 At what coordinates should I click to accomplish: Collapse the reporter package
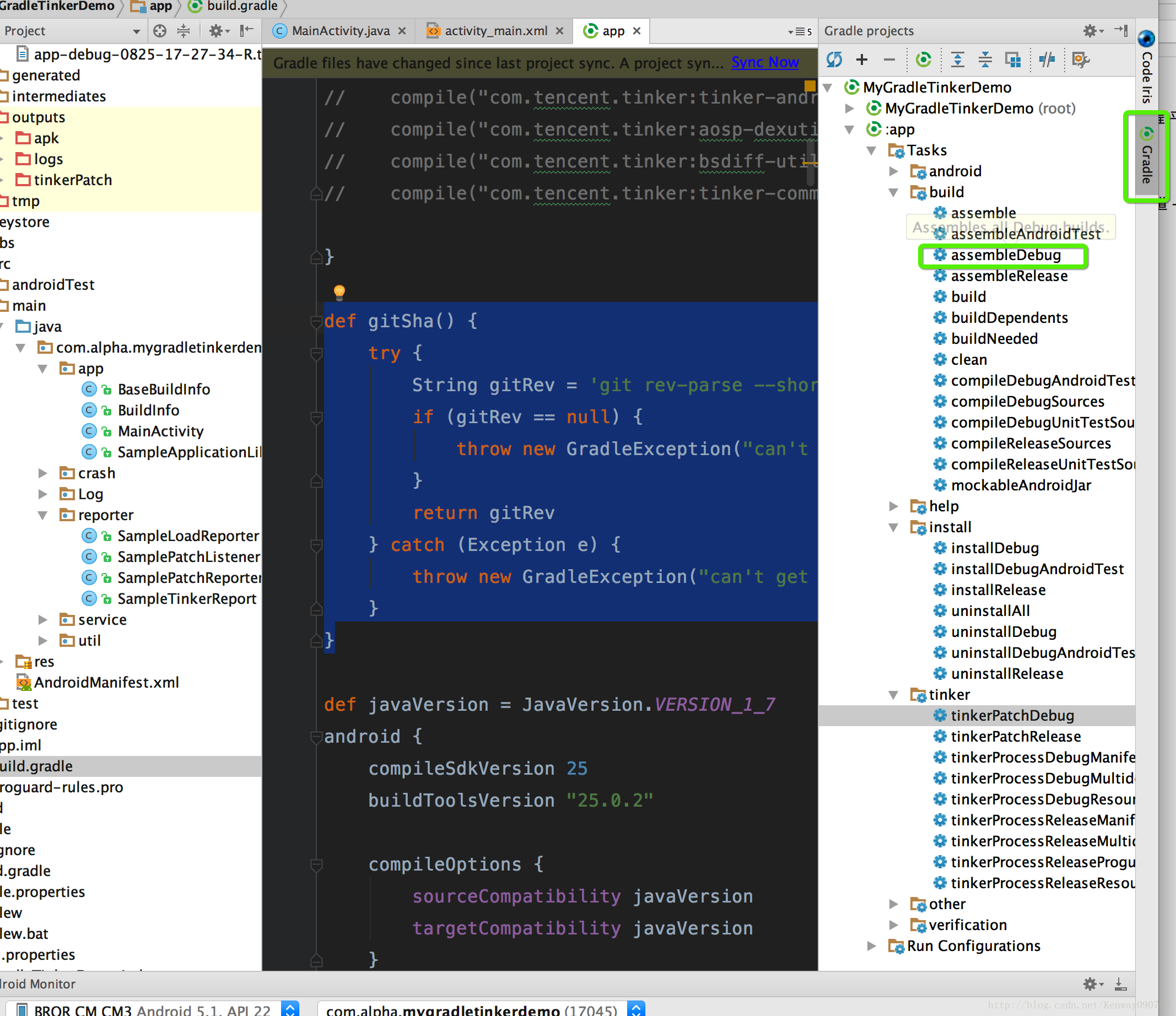click(42, 515)
